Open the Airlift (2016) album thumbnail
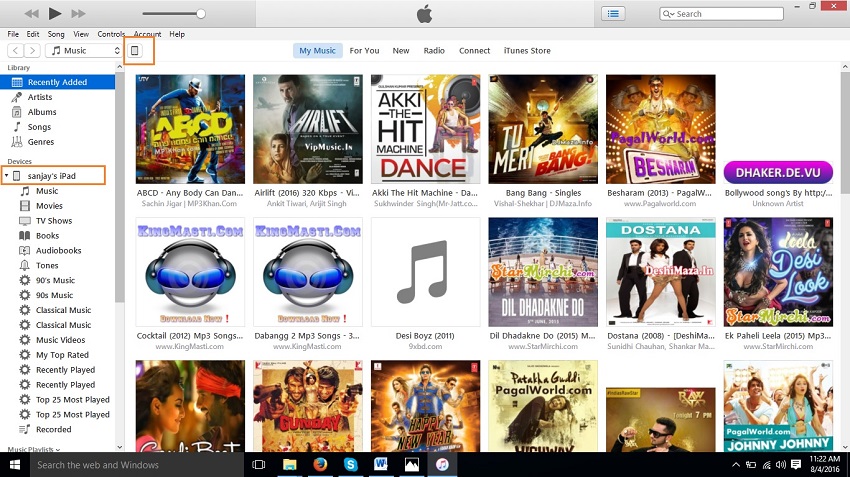Viewport: 850px width, 477px height. (x=307, y=129)
